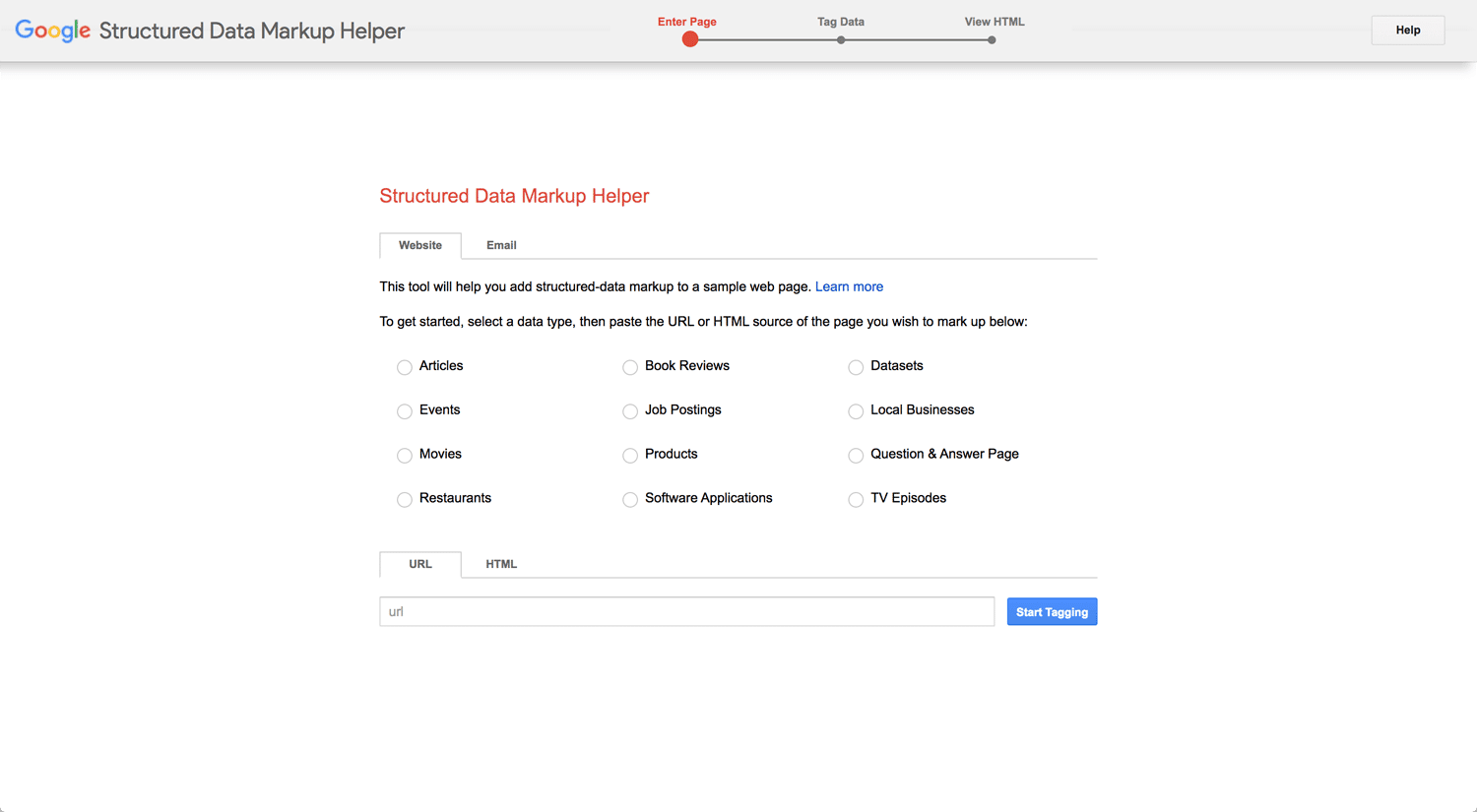Click the Tag Data step marker
The height and width of the screenshot is (812, 1477).
click(841, 40)
